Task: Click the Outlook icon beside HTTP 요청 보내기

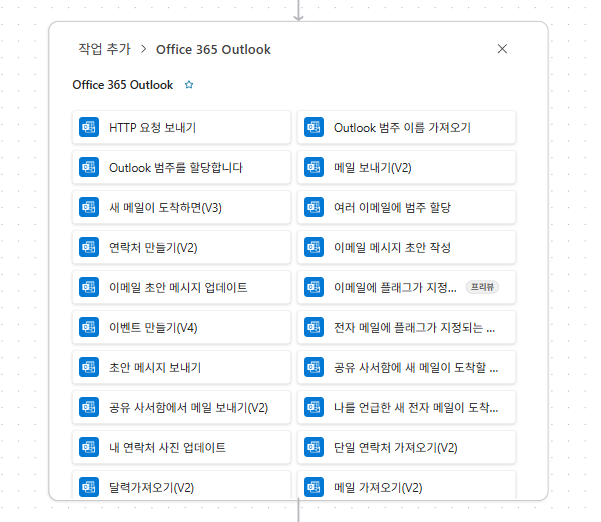Action: click(x=89, y=127)
